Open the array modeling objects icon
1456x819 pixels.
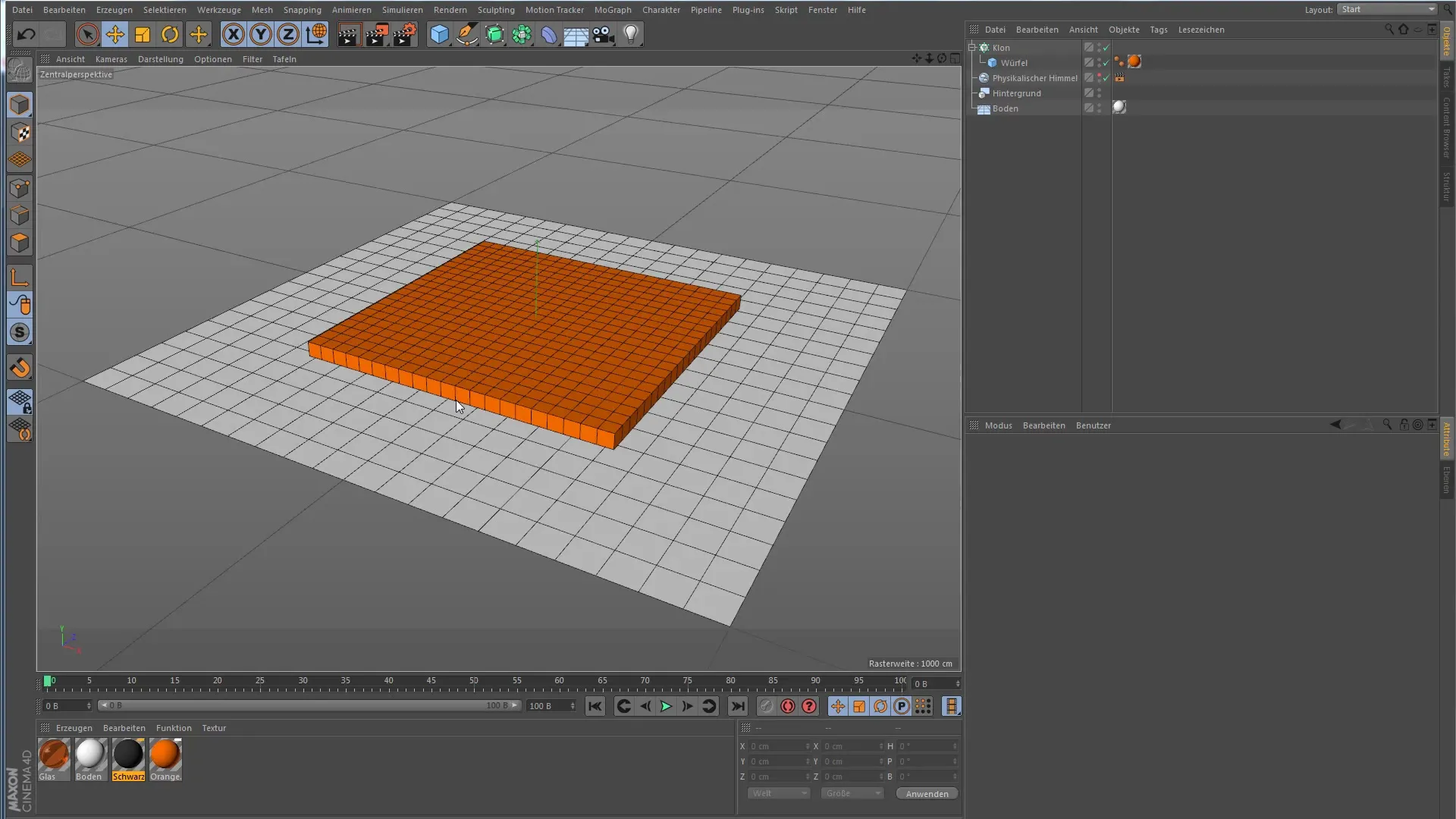[522, 34]
